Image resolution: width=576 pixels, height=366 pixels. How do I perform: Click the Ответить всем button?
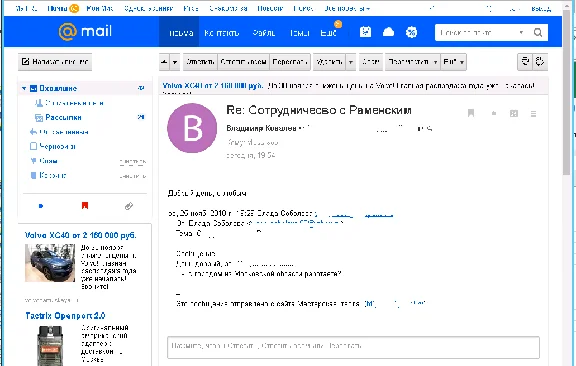[243, 62]
